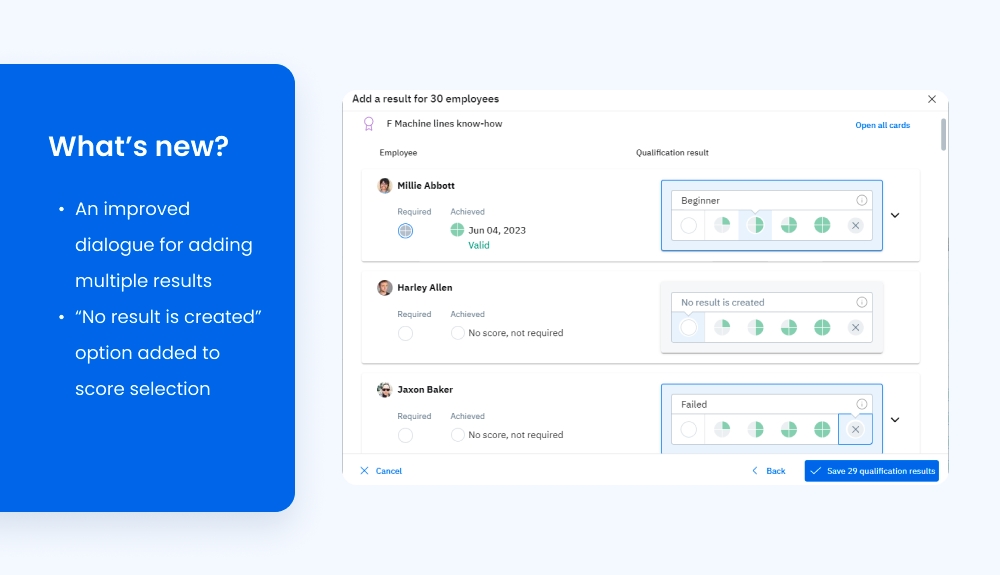The width and height of the screenshot is (1000, 575).
Task: Open all cards link
Action: [882, 126]
